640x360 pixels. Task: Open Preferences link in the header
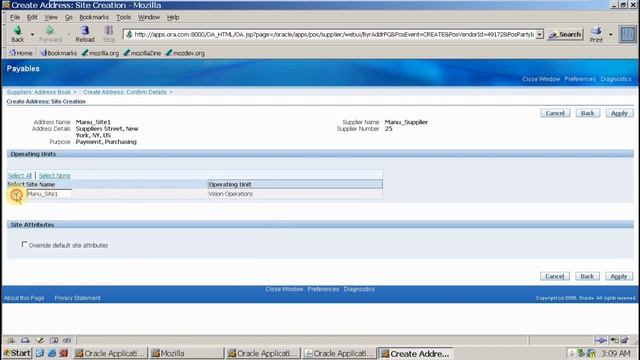coord(580,79)
